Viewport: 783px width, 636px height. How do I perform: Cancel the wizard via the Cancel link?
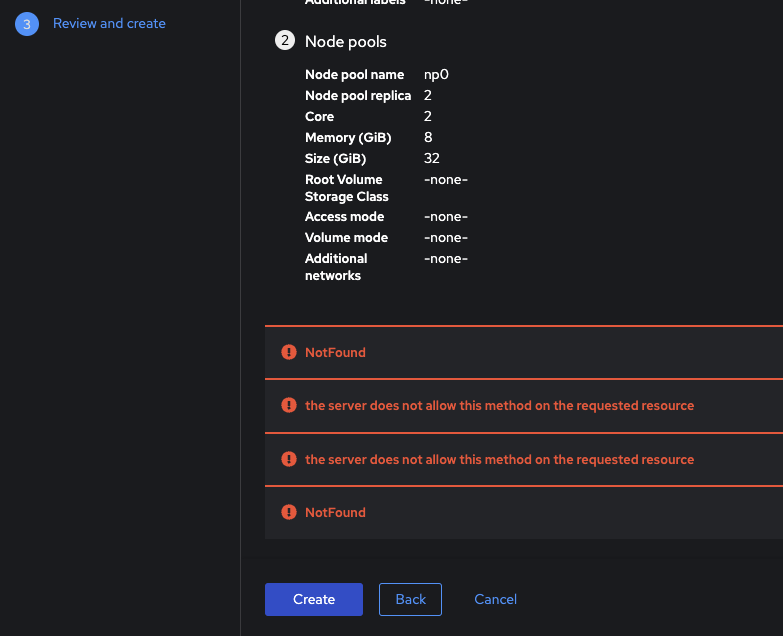tap(495, 599)
